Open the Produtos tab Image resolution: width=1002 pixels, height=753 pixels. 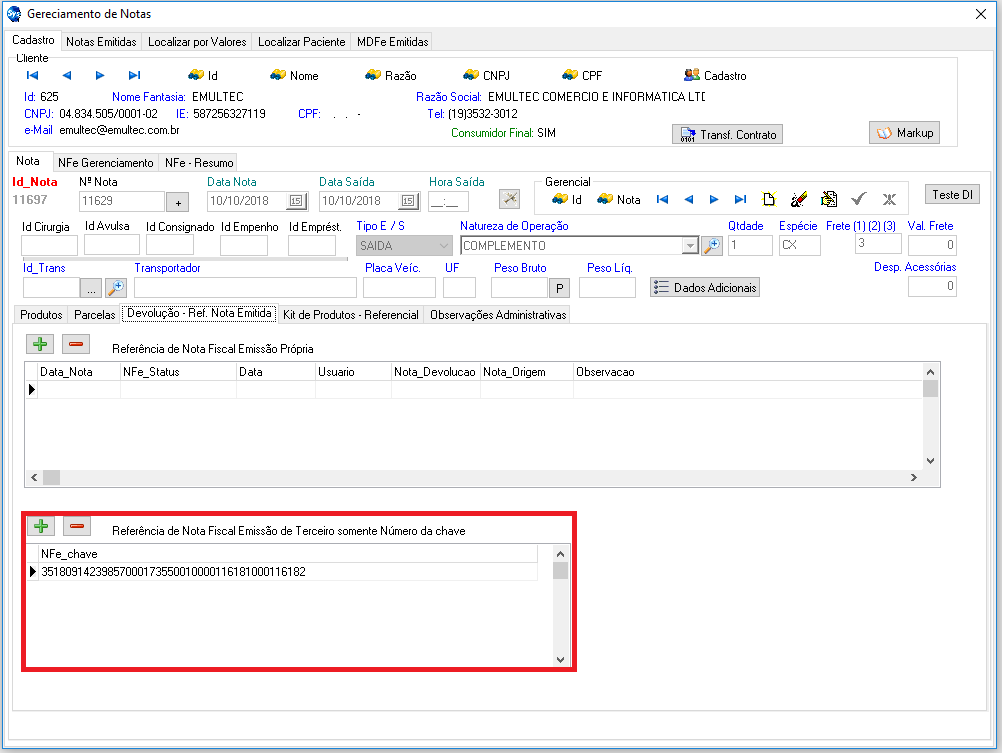click(x=41, y=314)
